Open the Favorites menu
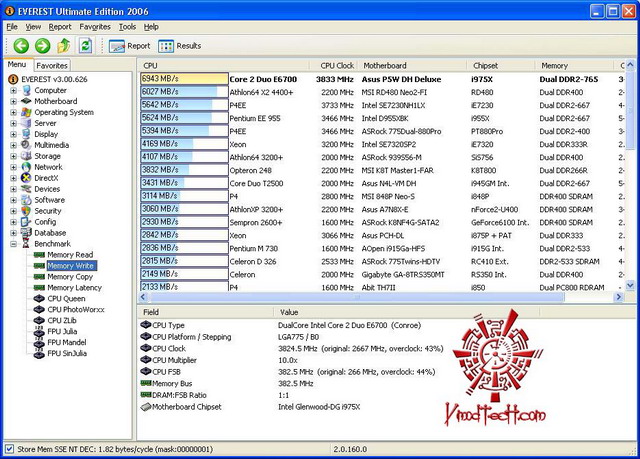The width and height of the screenshot is (640, 459). (x=95, y=27)
